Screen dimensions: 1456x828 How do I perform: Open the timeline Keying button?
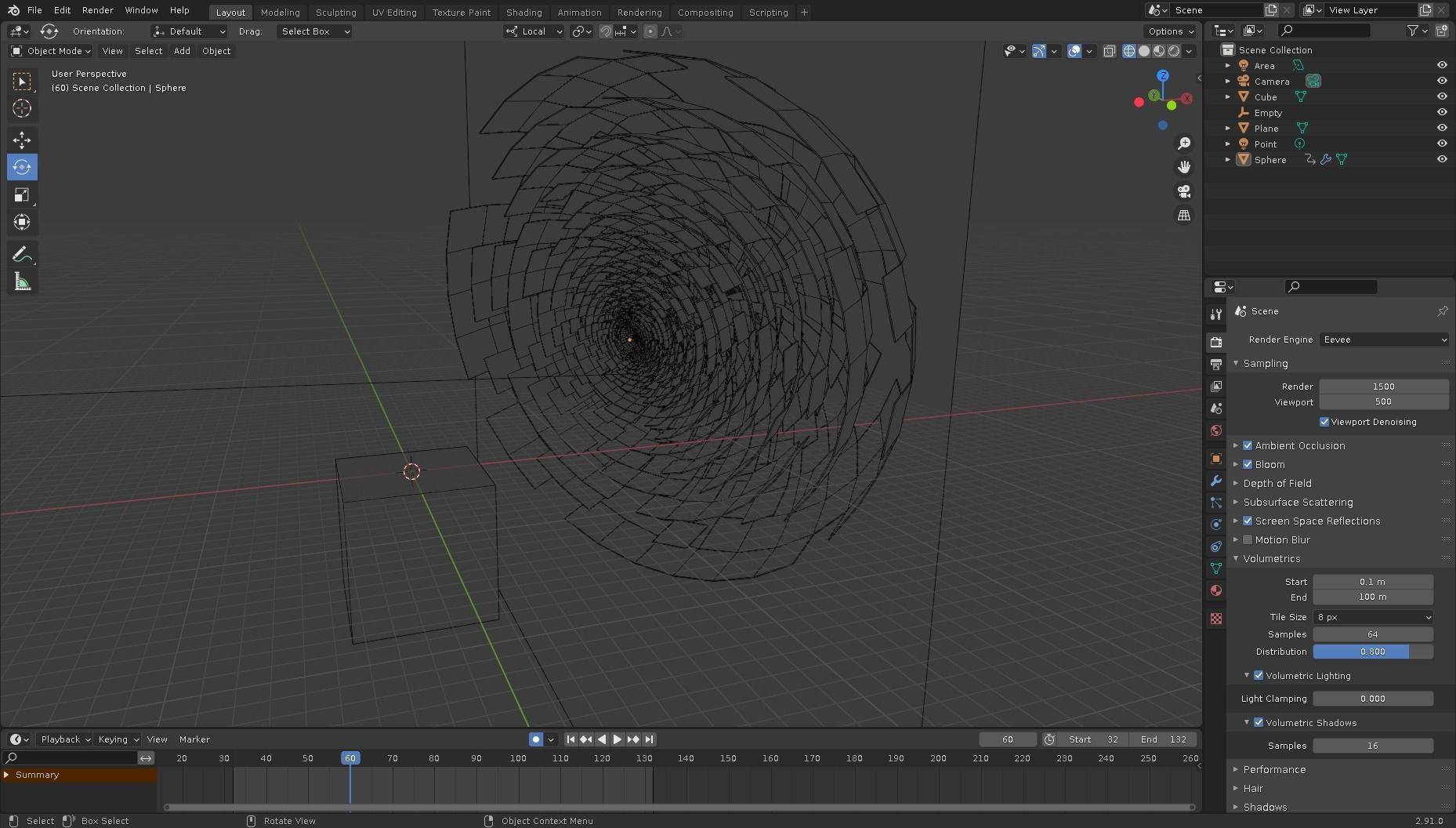pyautogui.click(x=118, y=739)
